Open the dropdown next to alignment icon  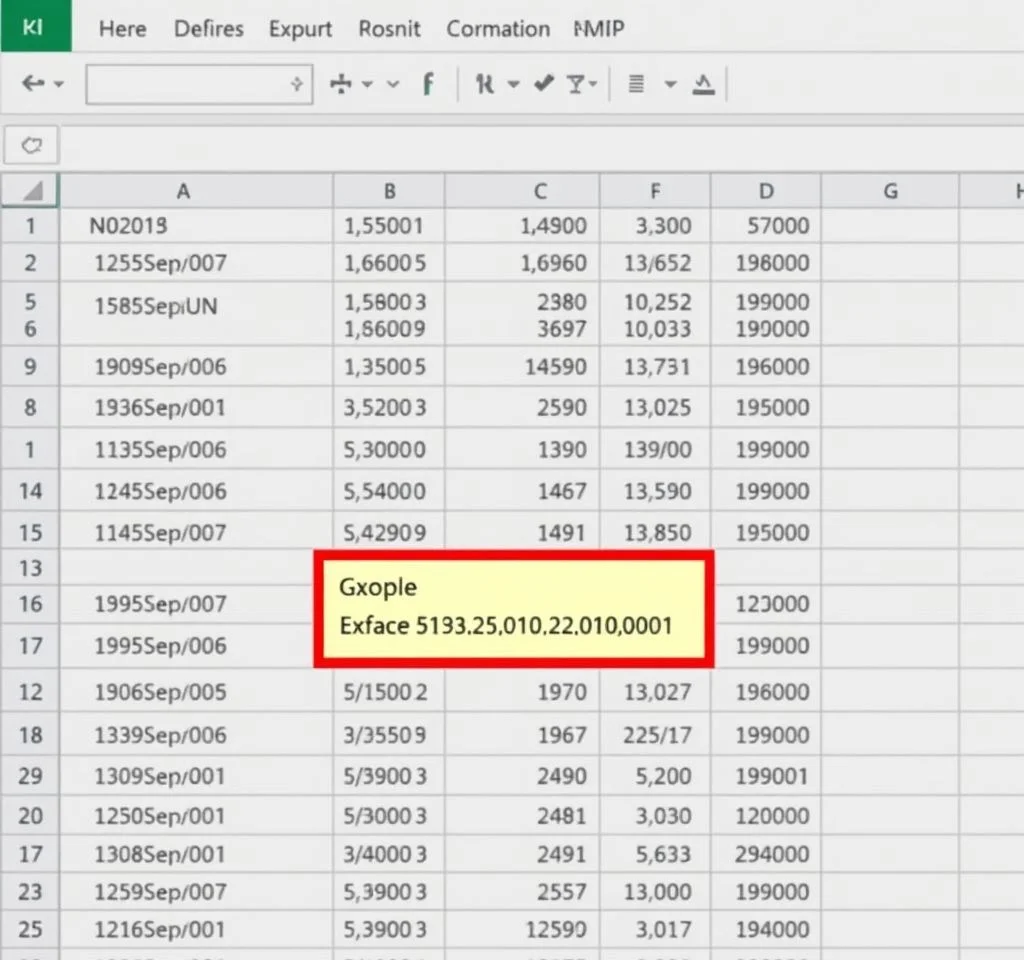(669, 85)
